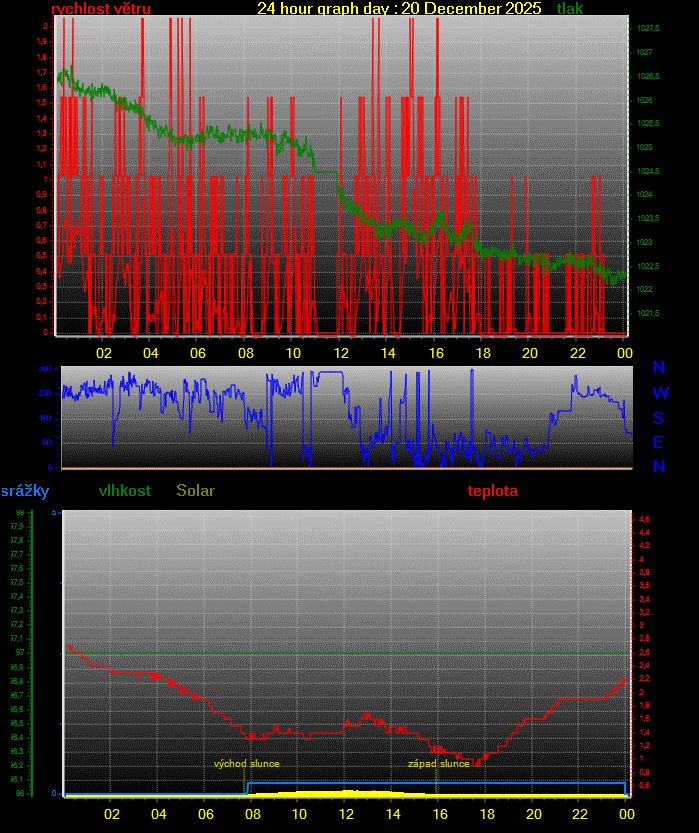
Task: Click '08' on the bottom chart time axis
Action: (253, 814)
